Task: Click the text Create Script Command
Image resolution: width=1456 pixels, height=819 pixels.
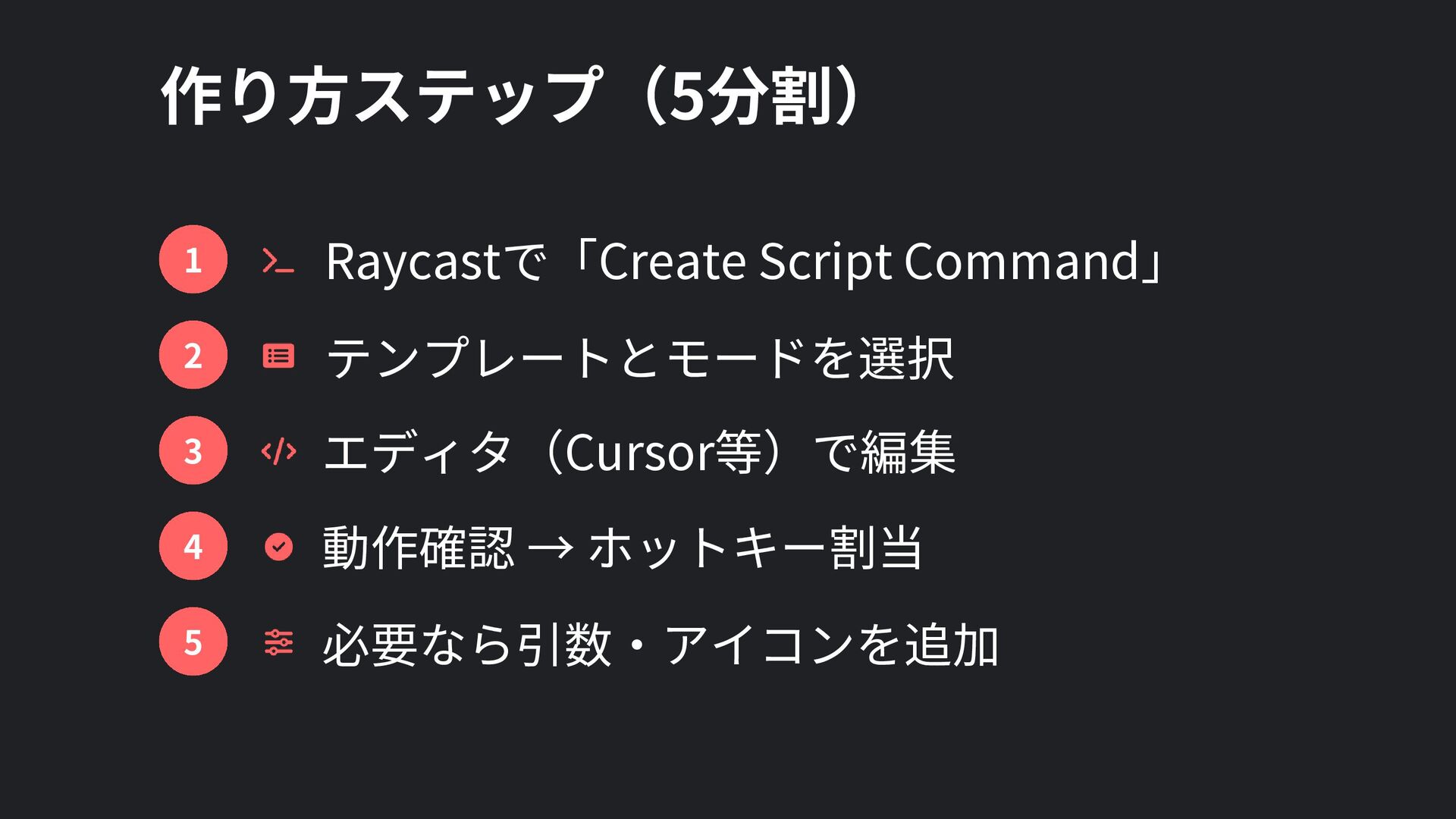Action: coord(870,262)
